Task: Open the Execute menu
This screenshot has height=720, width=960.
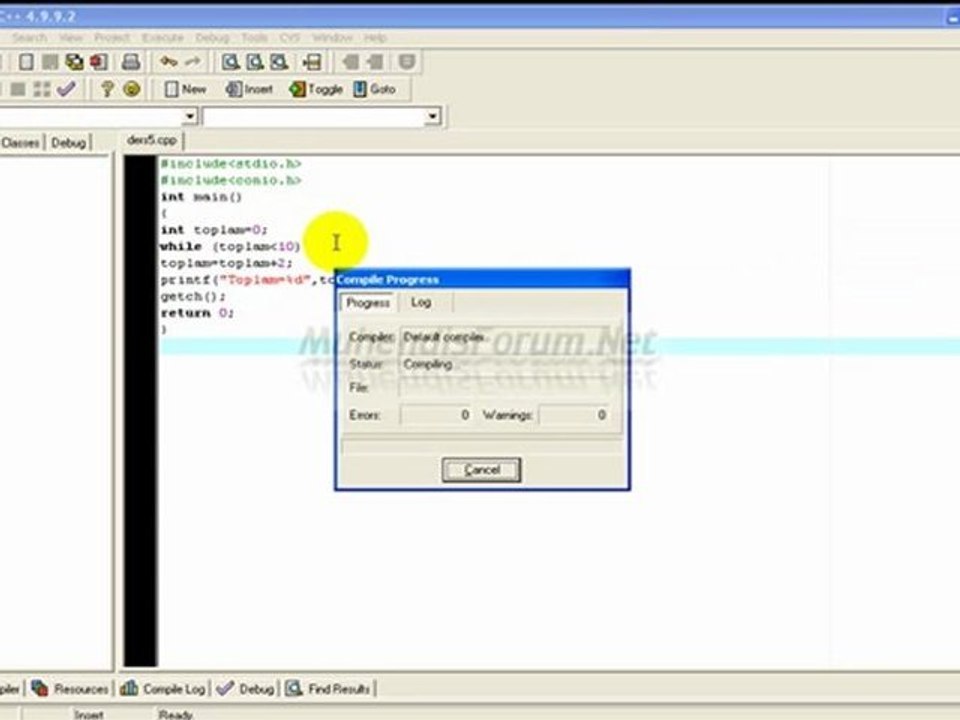Action: [x=163, y=38]
